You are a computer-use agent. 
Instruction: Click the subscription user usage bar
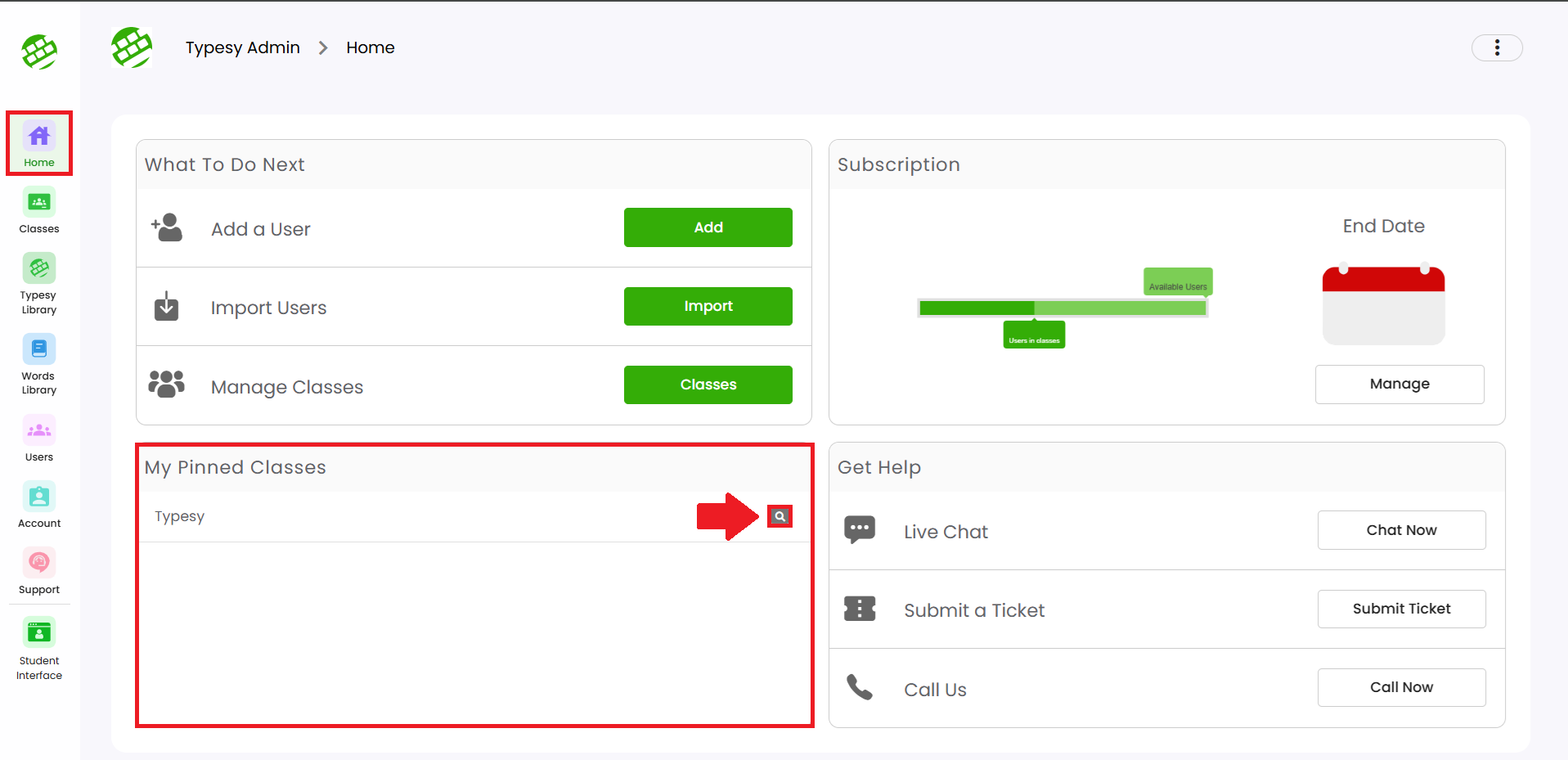(1062, 308)
